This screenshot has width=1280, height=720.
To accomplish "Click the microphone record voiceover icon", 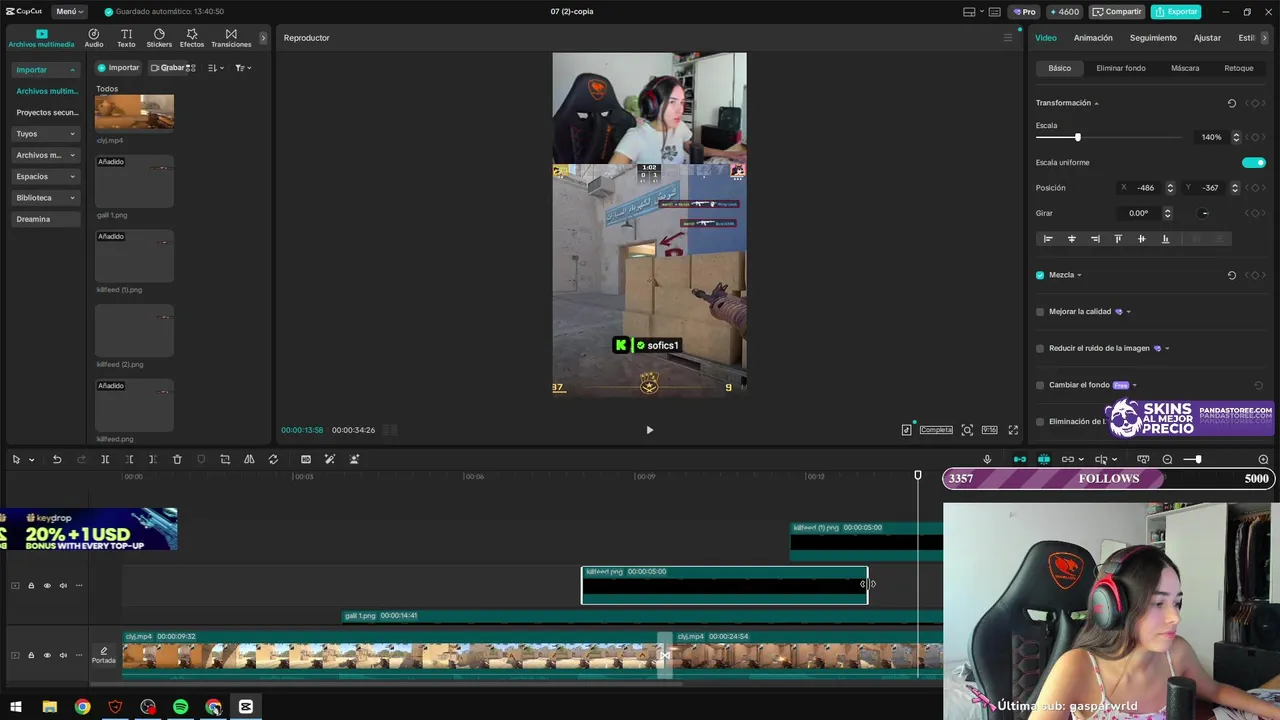I will pos(987,459).
